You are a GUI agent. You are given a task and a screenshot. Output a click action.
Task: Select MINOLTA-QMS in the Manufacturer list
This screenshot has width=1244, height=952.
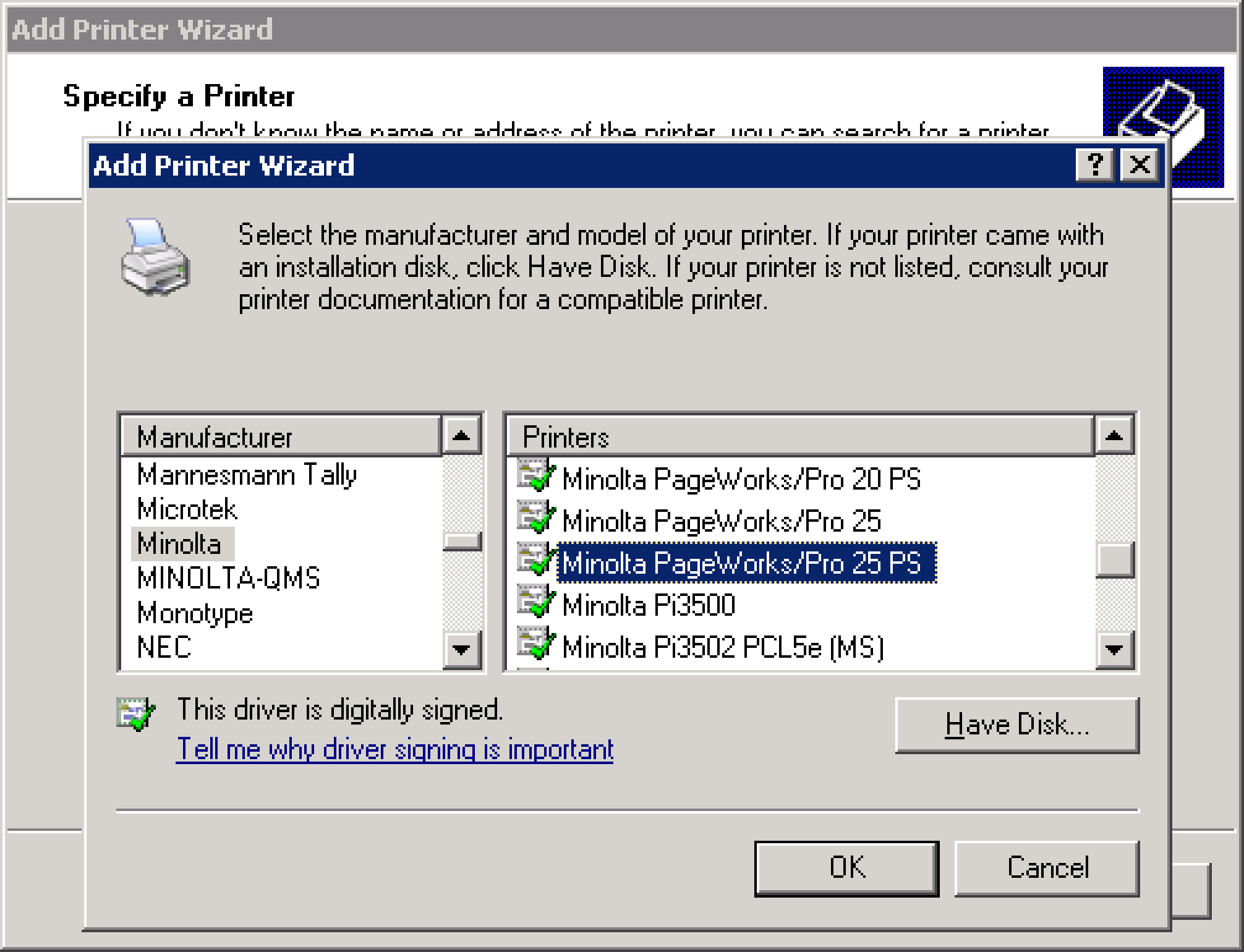pyautogui.click(x=228, y=579)
